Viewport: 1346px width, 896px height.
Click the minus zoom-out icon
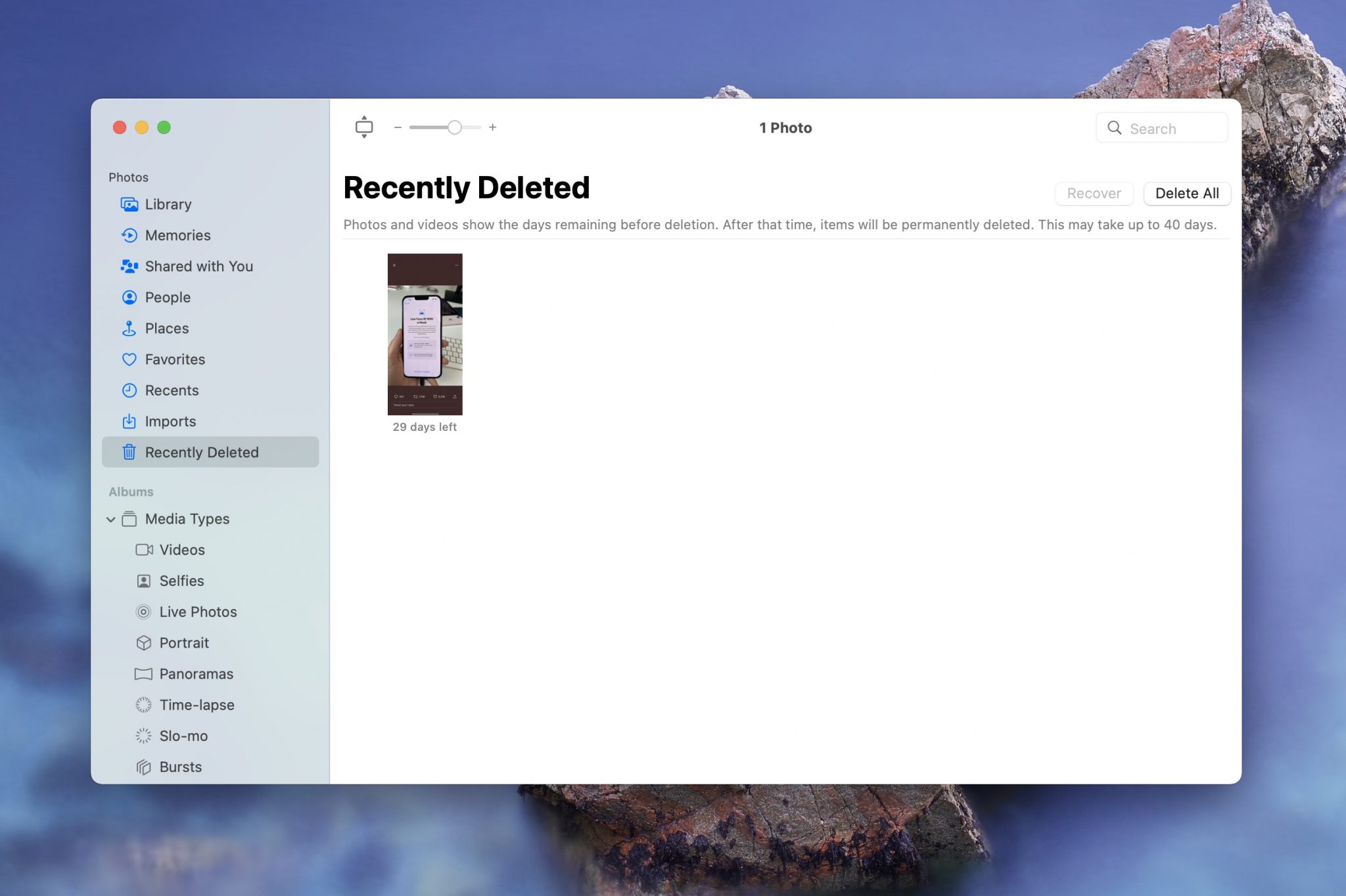[x=398, y=127]
